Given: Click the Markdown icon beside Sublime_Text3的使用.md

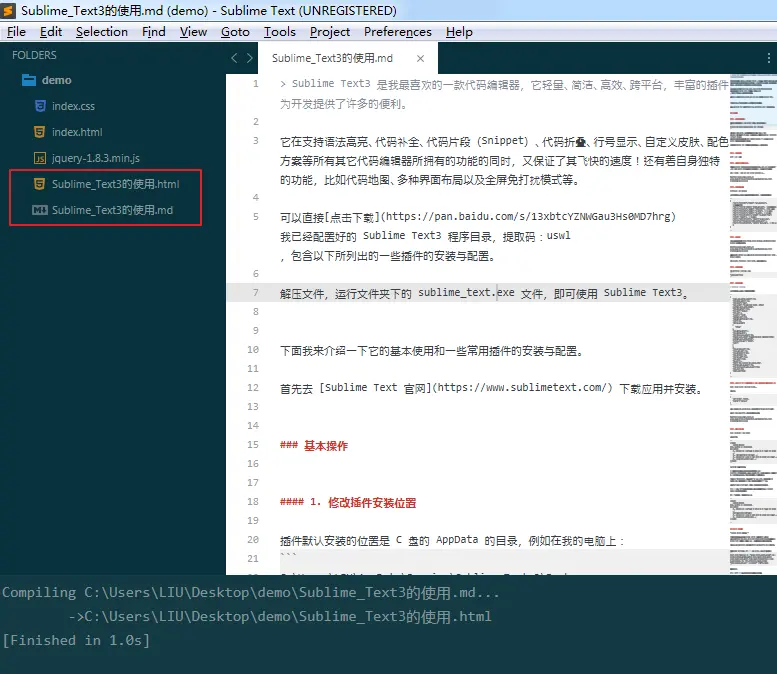Looking at the screenshot, I should (x=40, y=210).
